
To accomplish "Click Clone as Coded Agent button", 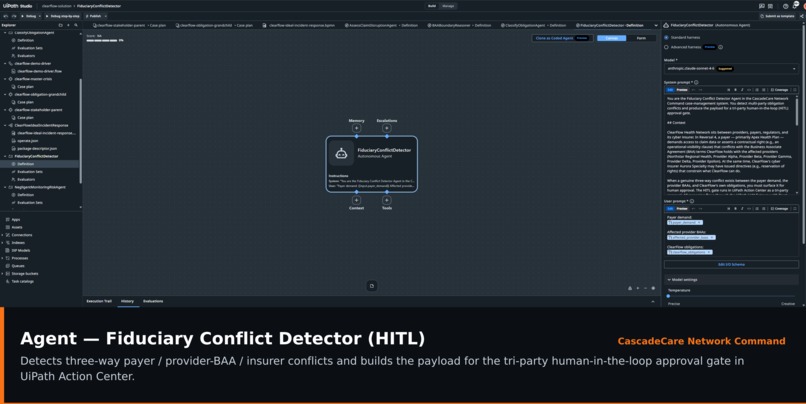I will coord(562,38).
